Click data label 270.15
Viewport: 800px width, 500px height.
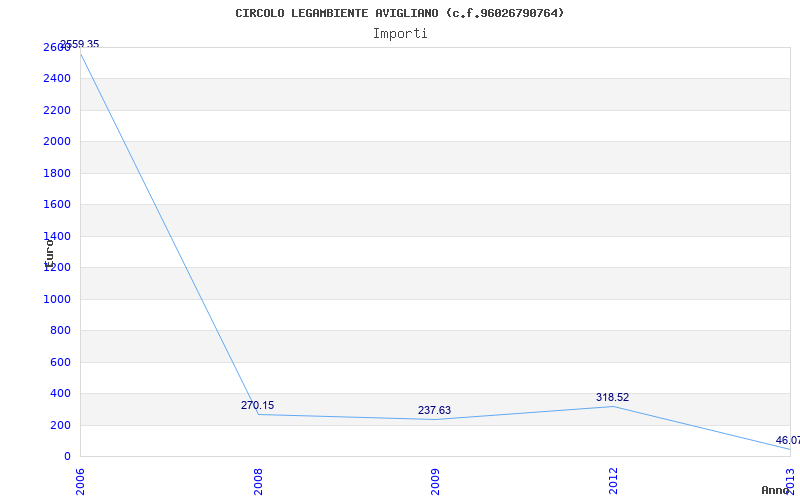[257, 406]
